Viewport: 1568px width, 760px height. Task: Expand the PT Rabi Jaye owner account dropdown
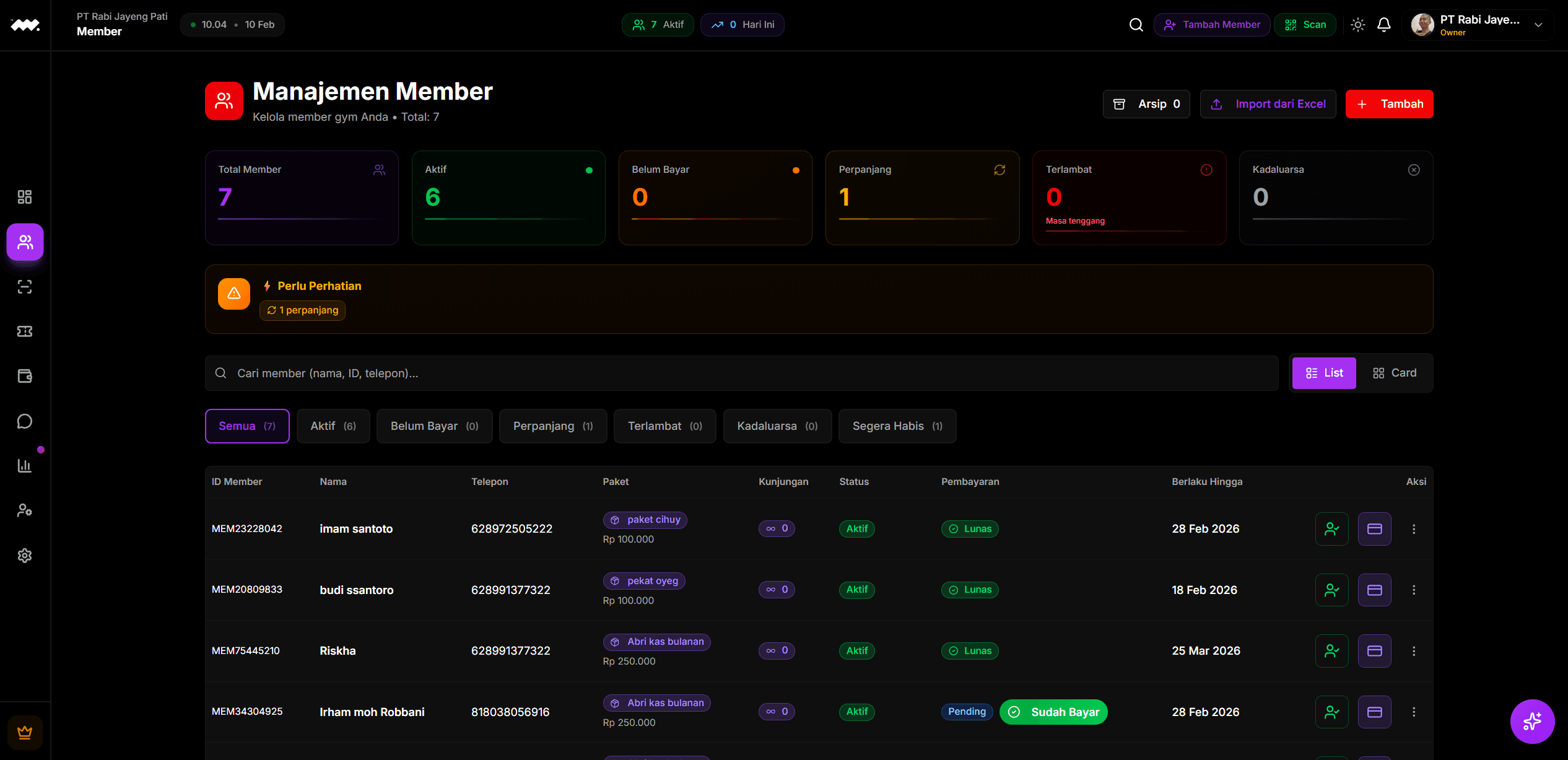pos(1538,25)
